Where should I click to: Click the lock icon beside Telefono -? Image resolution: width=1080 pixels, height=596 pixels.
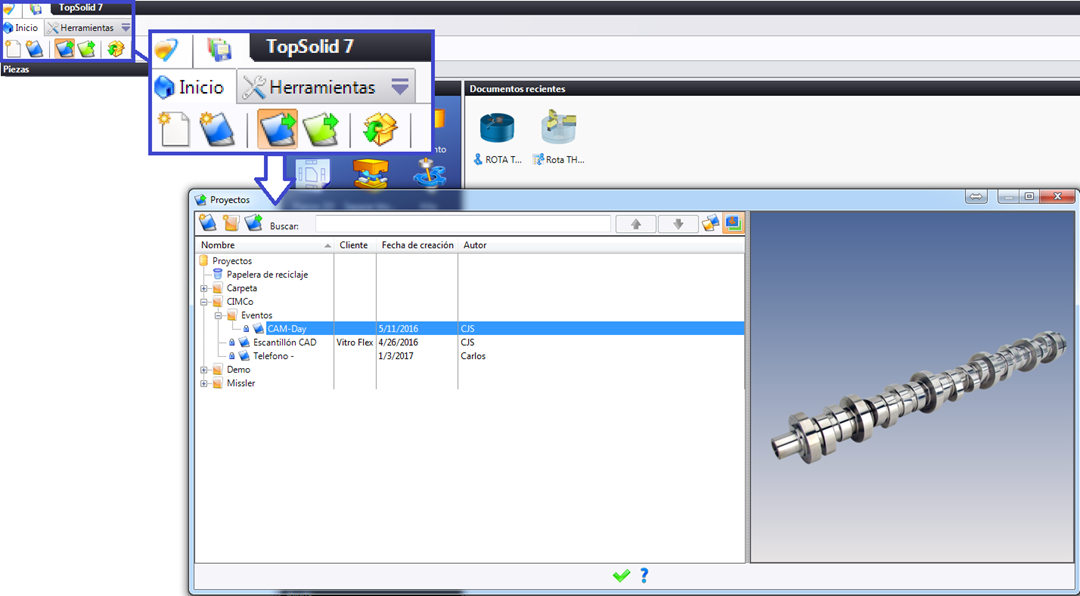[231, 356]
